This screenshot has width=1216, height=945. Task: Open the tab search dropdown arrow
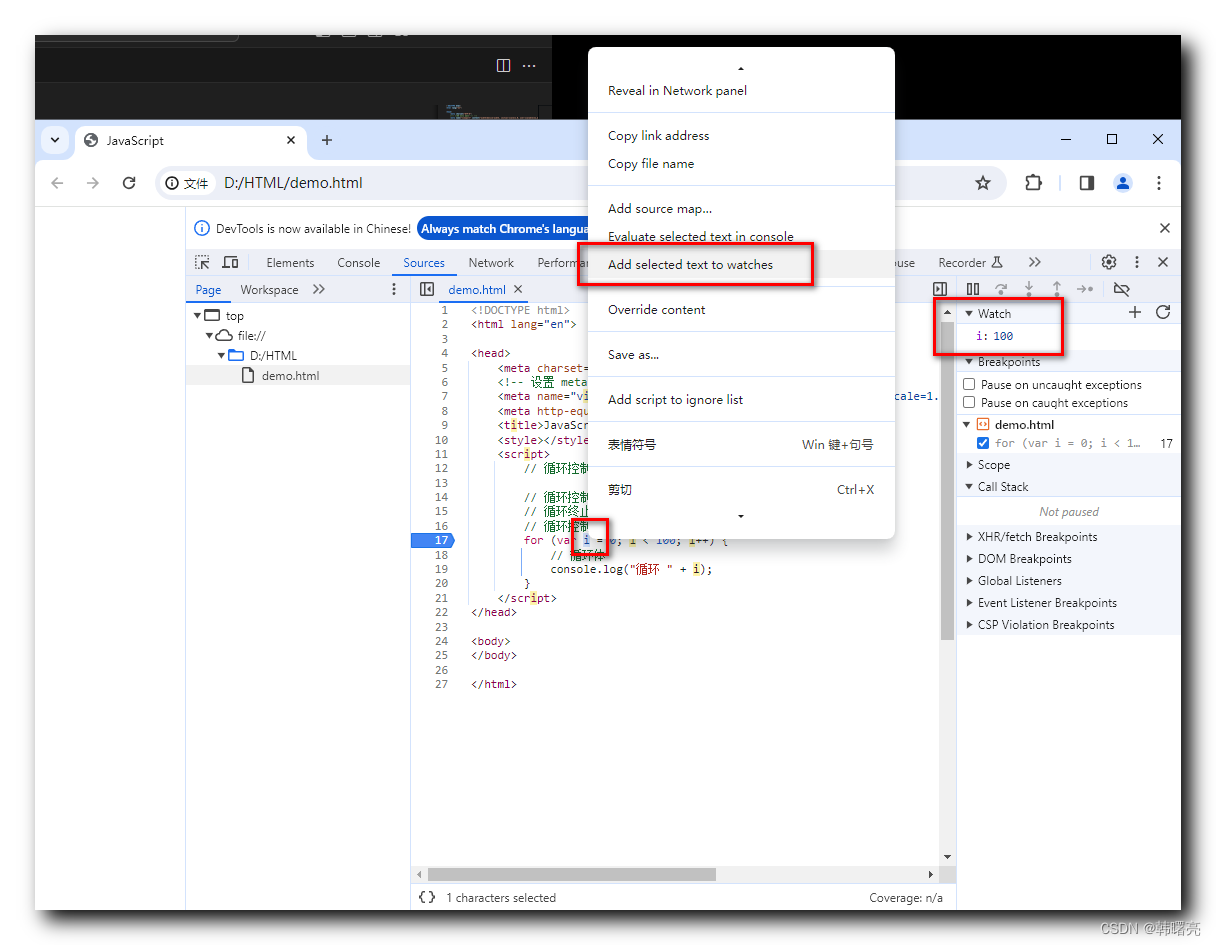coord(55,140)
